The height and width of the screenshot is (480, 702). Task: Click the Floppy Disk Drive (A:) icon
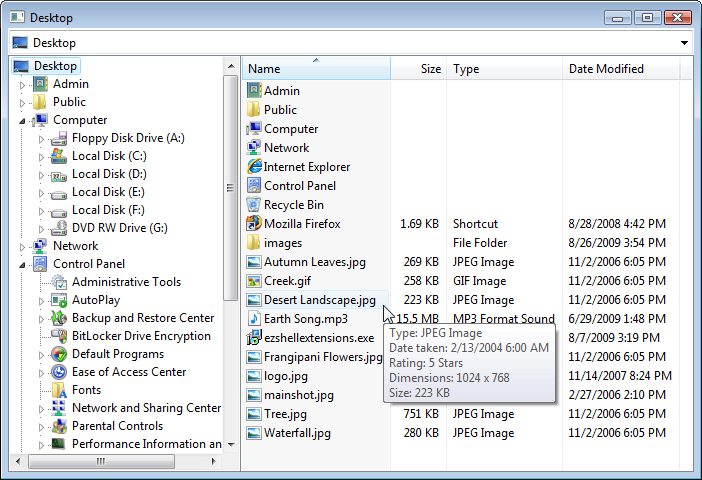click(59, 138)
